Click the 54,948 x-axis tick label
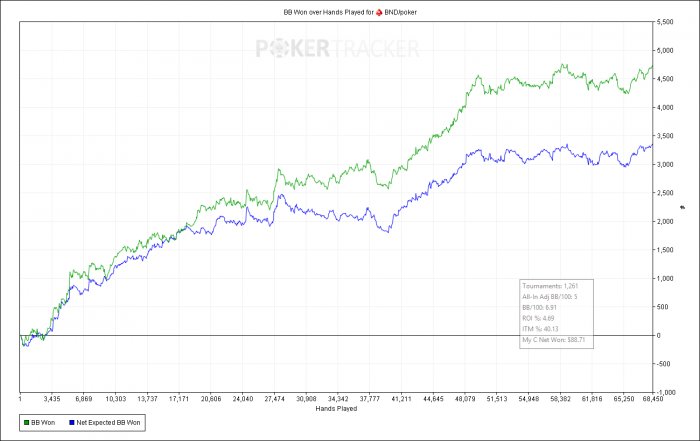 (529, 399)
